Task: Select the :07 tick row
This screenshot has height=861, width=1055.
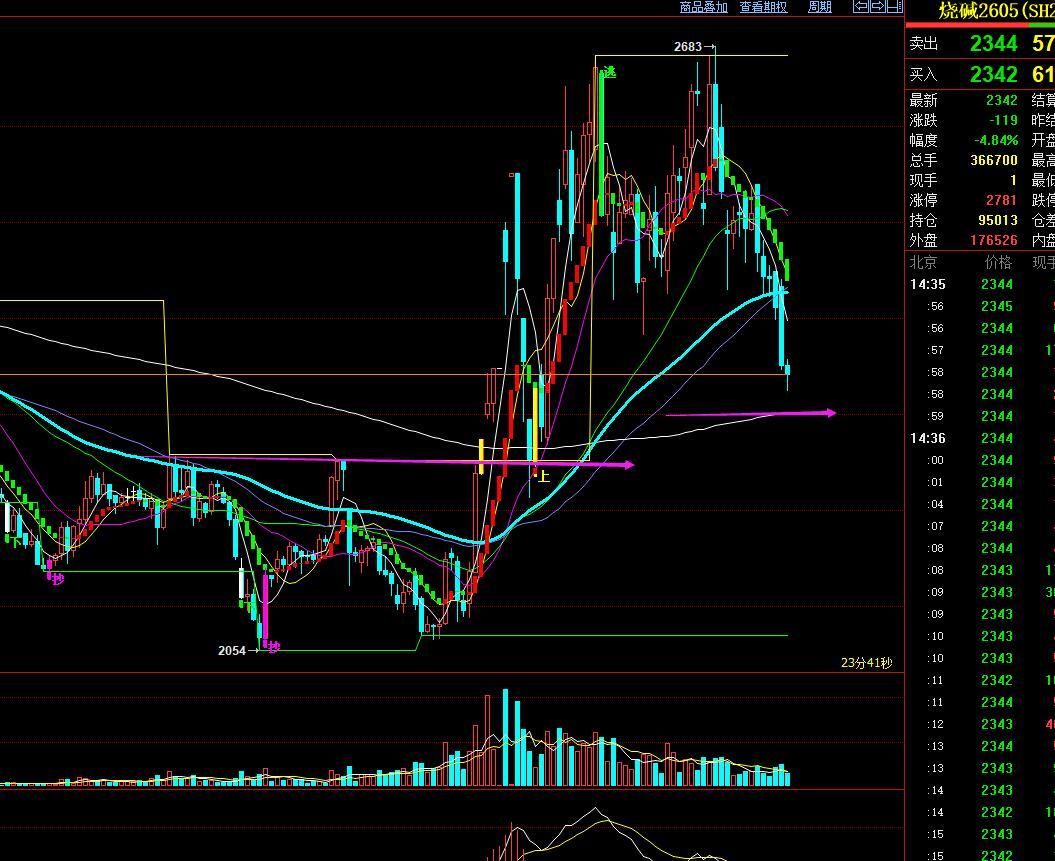Action: point(982,527)
